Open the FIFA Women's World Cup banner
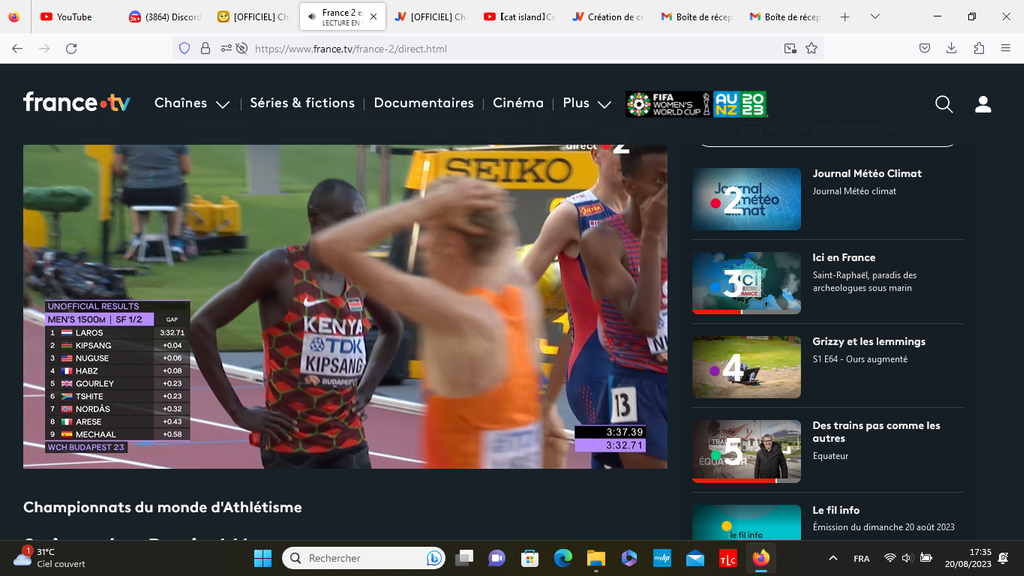The width and height of the screenshot is (1024, 576). point(696,104)
